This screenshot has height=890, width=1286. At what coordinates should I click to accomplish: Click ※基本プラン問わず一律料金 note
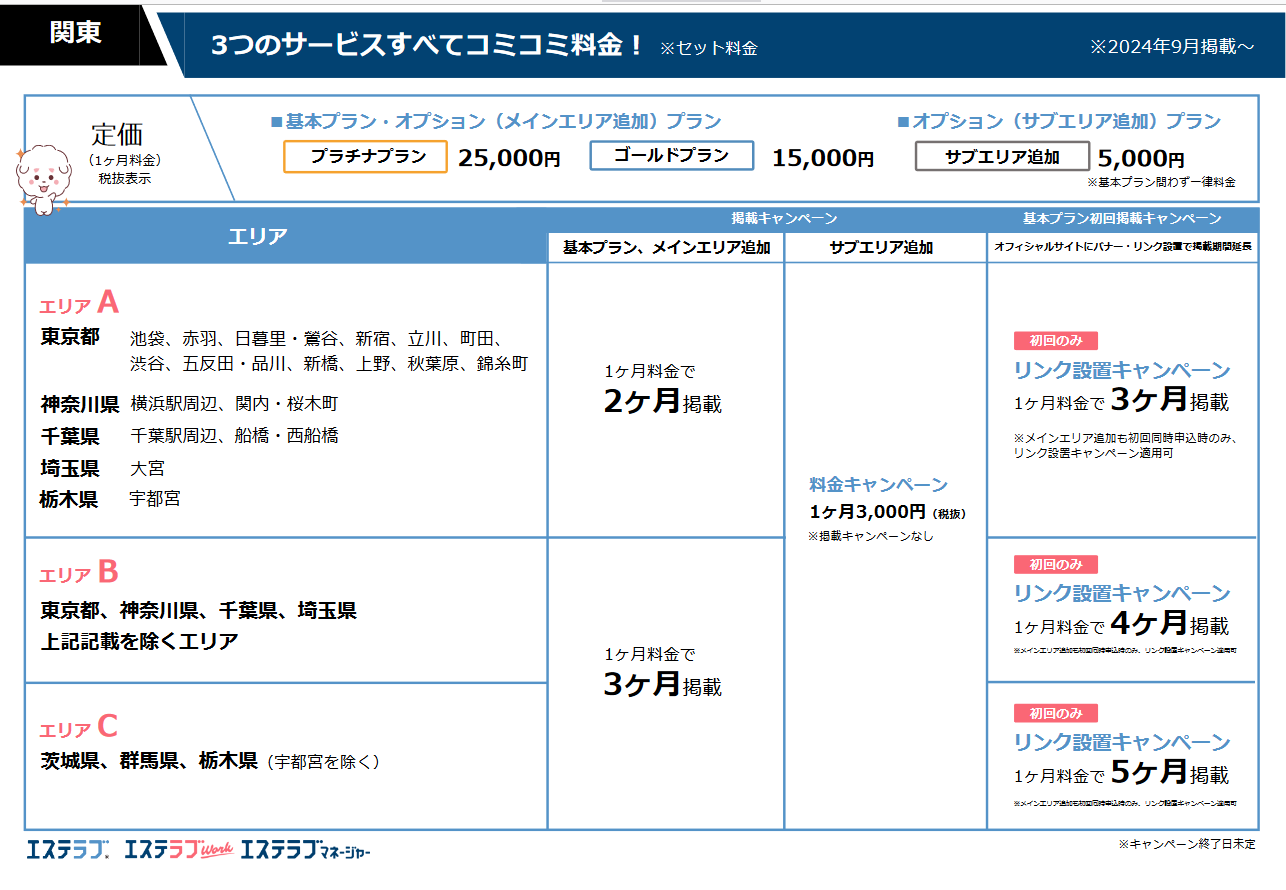point(1161,183)
